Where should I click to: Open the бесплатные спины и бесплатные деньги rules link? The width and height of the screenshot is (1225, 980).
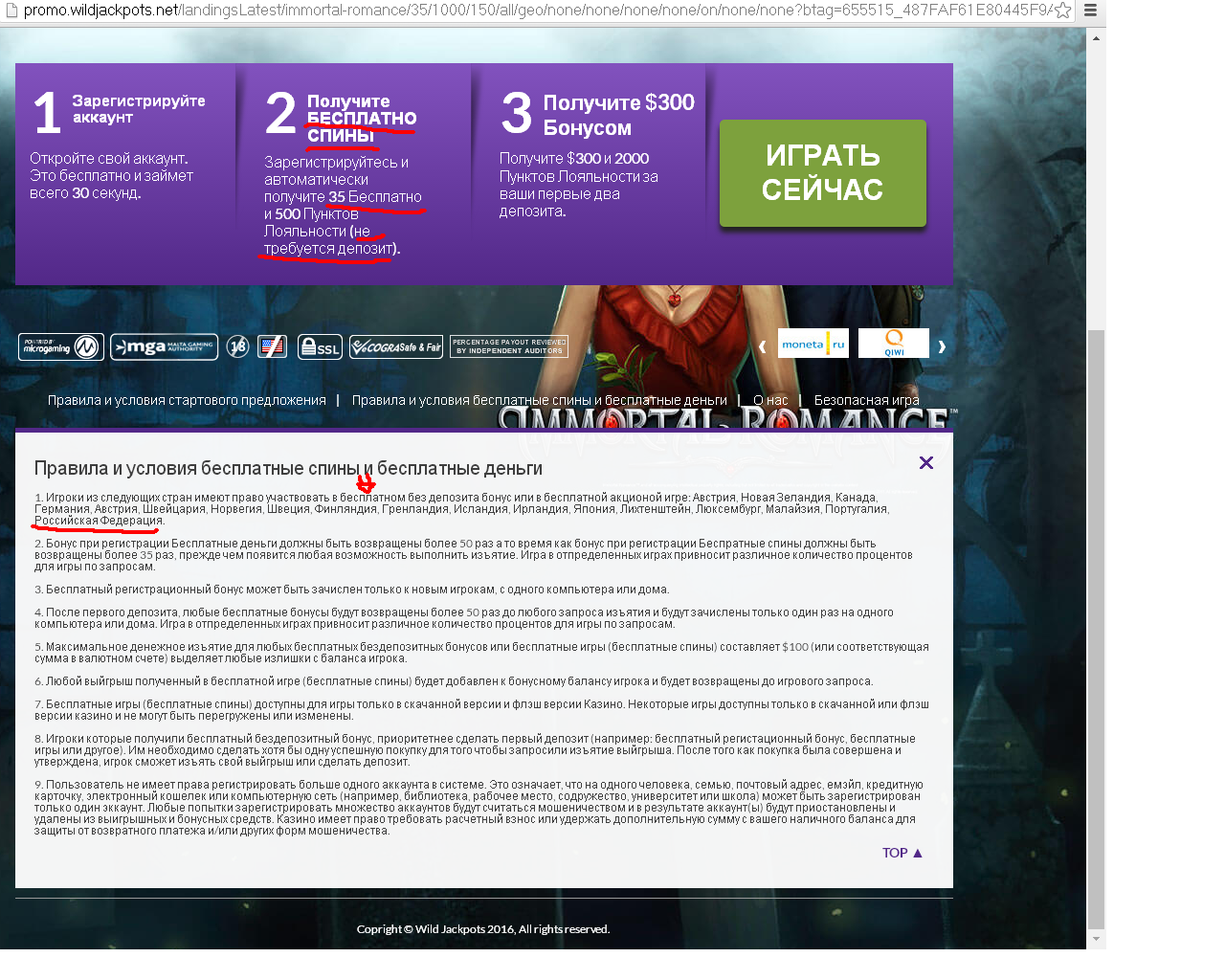click(x=539, y=400)
